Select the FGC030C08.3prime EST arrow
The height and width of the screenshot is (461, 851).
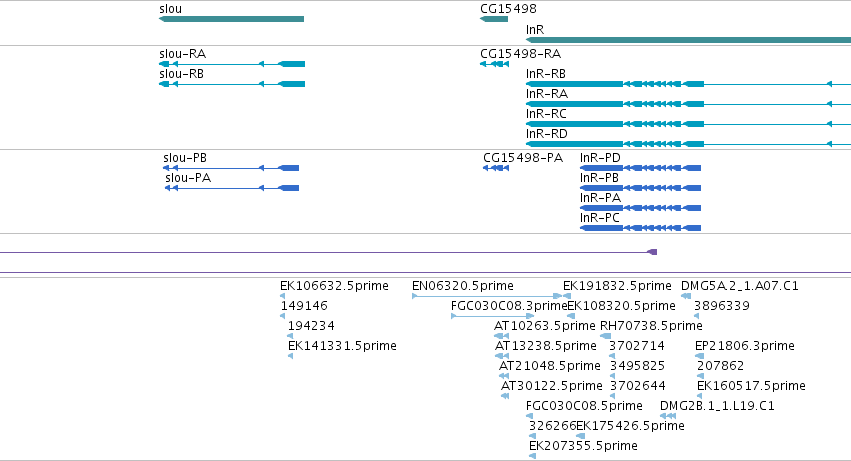(492, 316)
